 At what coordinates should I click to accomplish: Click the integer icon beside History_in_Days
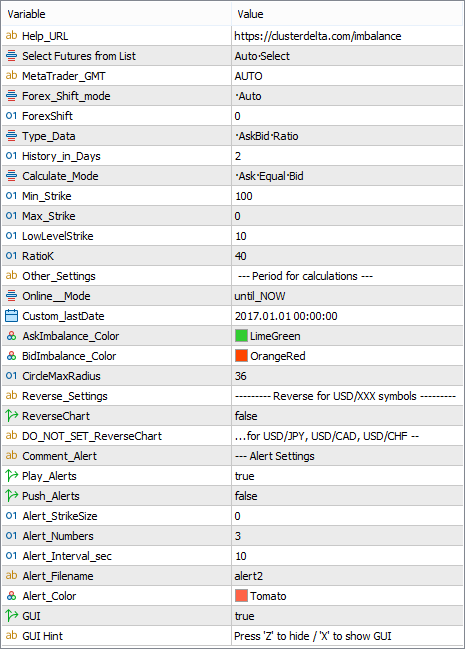11,156
